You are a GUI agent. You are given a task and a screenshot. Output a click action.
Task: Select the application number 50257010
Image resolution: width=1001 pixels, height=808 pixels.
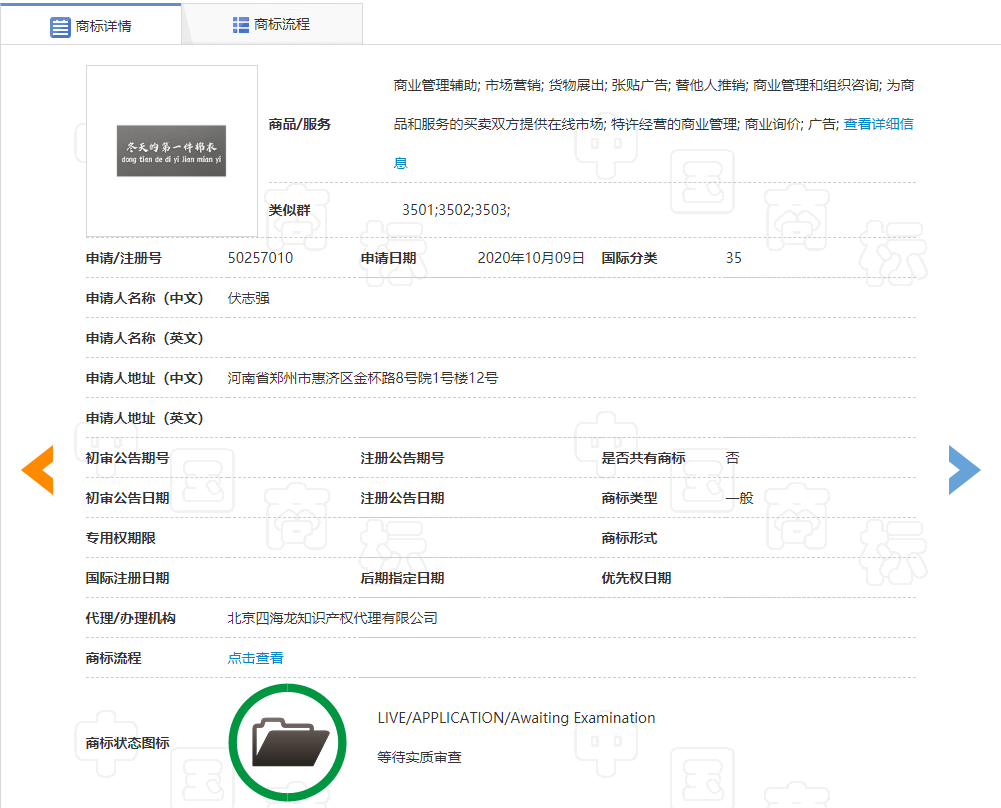pos(261,258)
